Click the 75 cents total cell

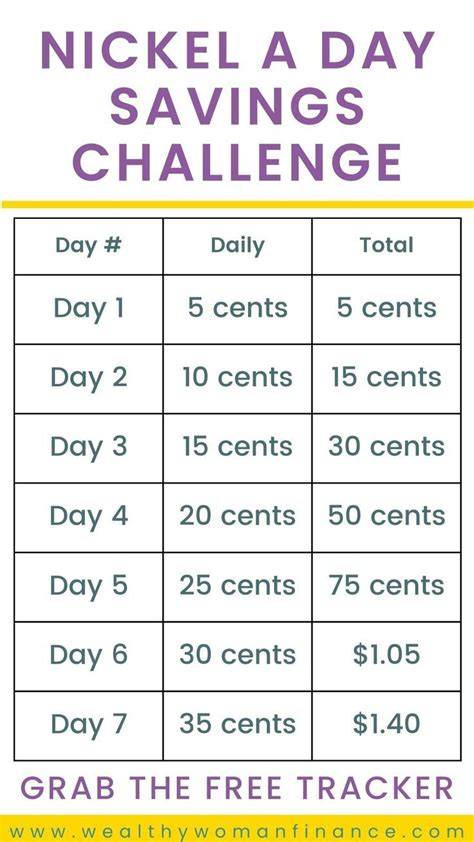pyautogui.click(x=387, y=586)
